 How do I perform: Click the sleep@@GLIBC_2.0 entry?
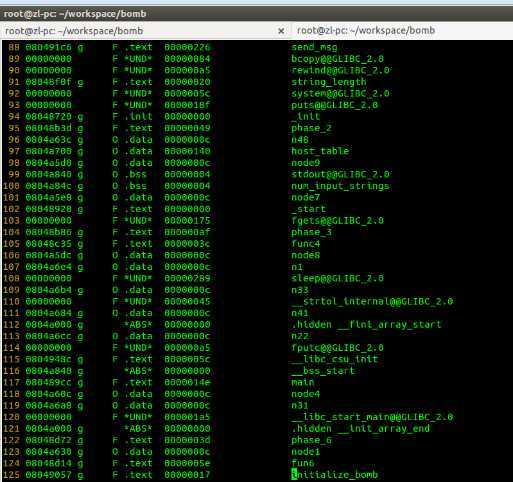tap(337, 278)
